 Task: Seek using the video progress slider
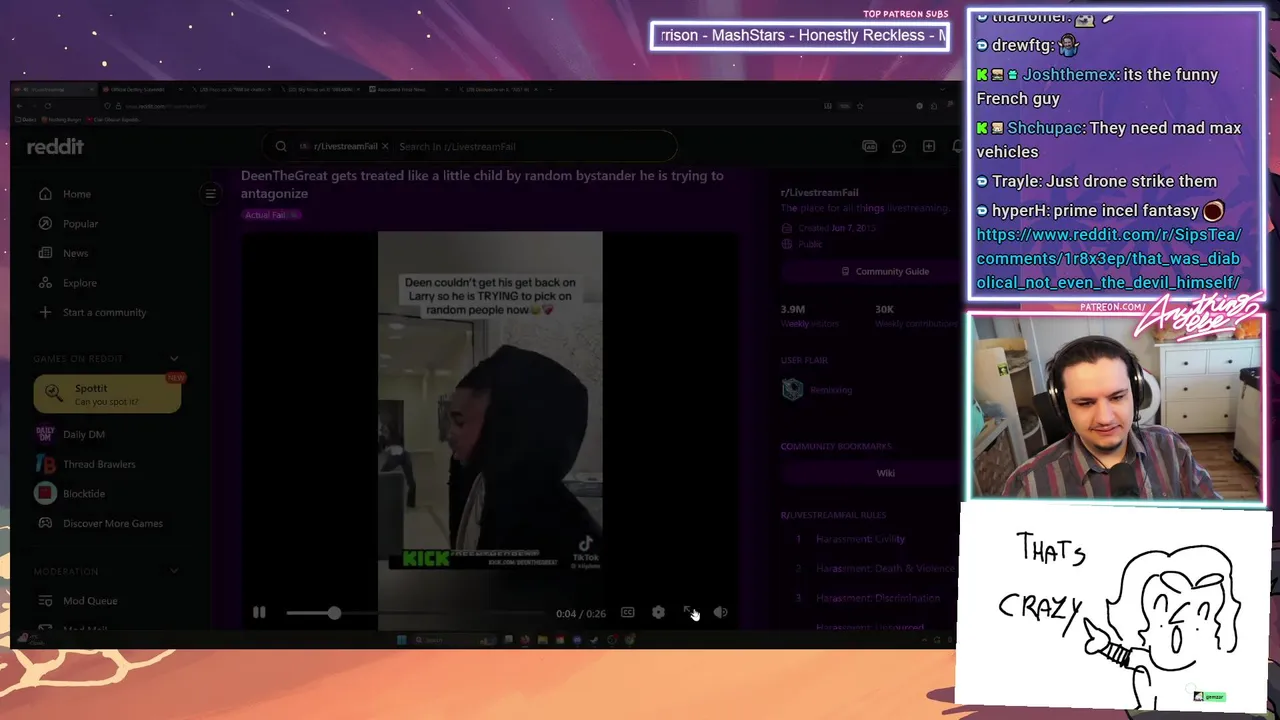(x=415, y=613)
